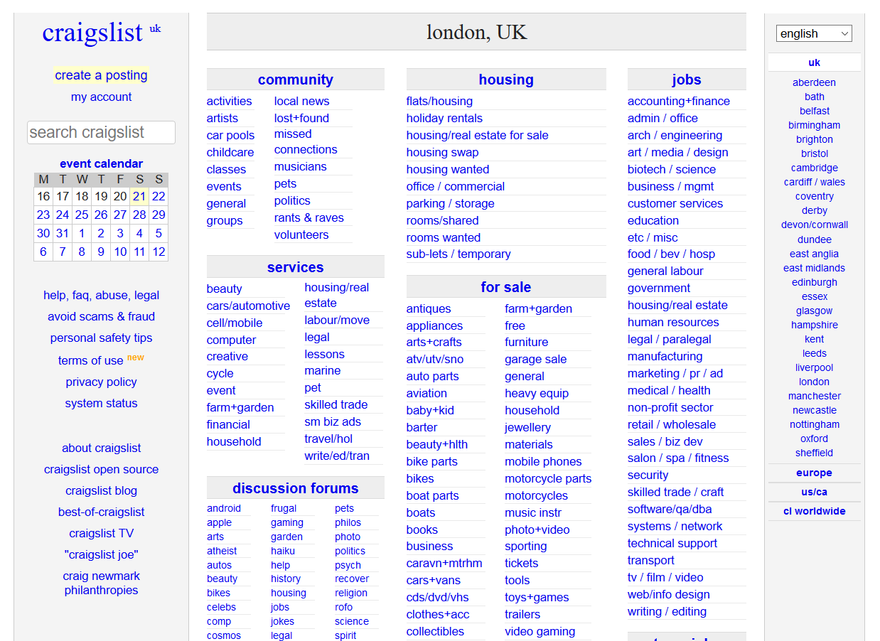Image resolution: width=880 pixels, height=641 pixels.
Task: Read avoid scams & fraud page
Action: click(x=101, y=317)
